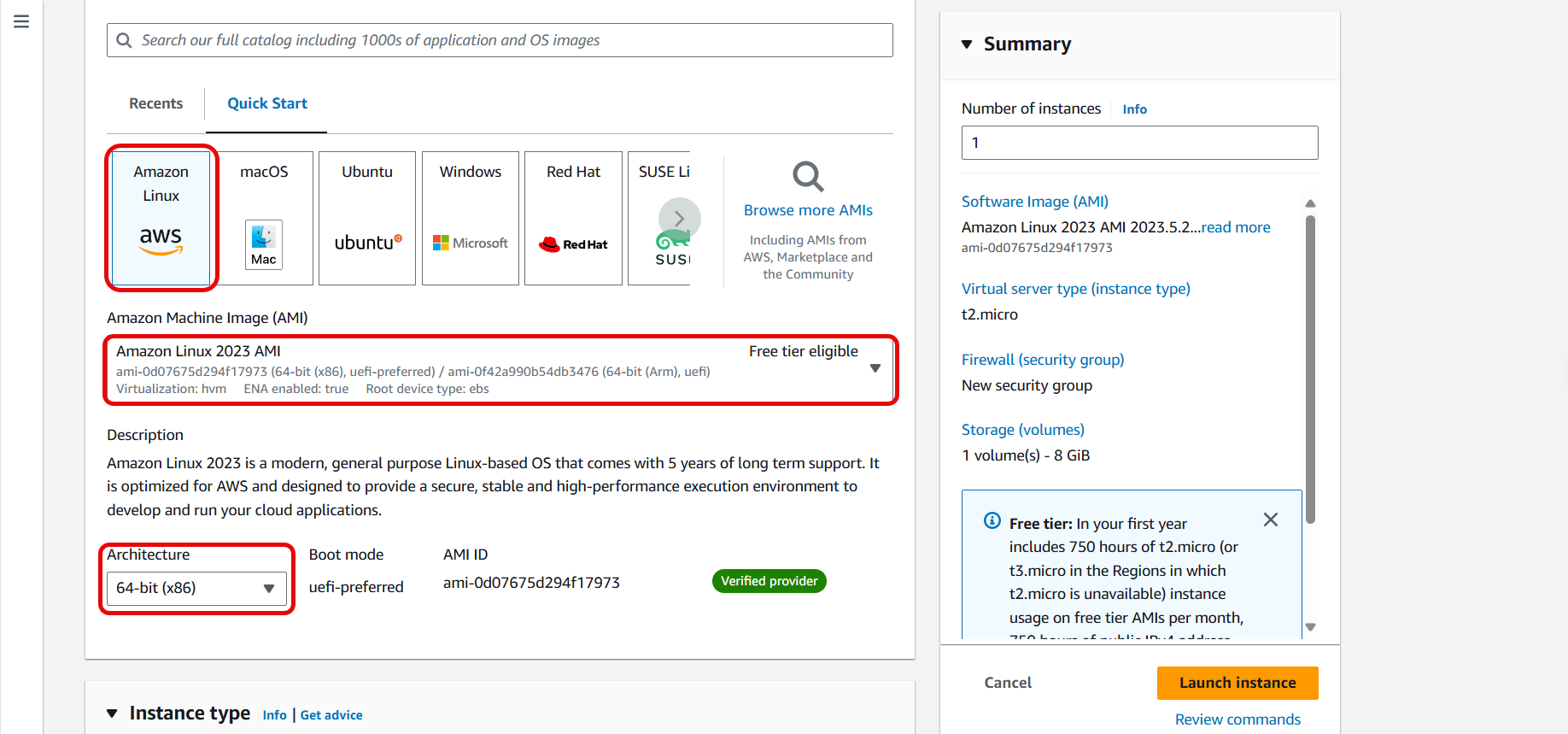Switch to the Recents tab

click(155, 103)
